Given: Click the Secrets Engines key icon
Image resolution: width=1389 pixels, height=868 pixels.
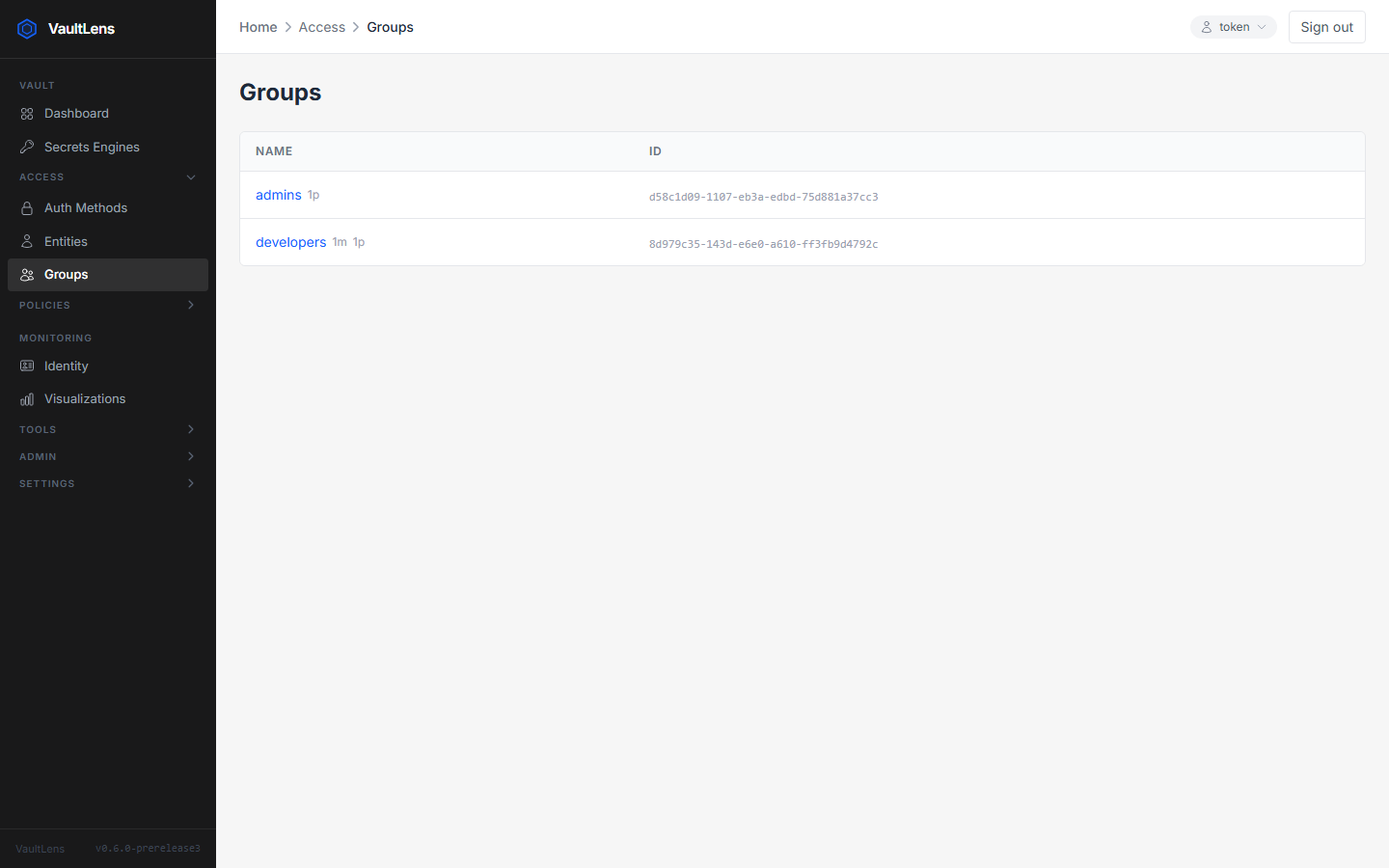Looking at the screenshot, I should point(27,147).
